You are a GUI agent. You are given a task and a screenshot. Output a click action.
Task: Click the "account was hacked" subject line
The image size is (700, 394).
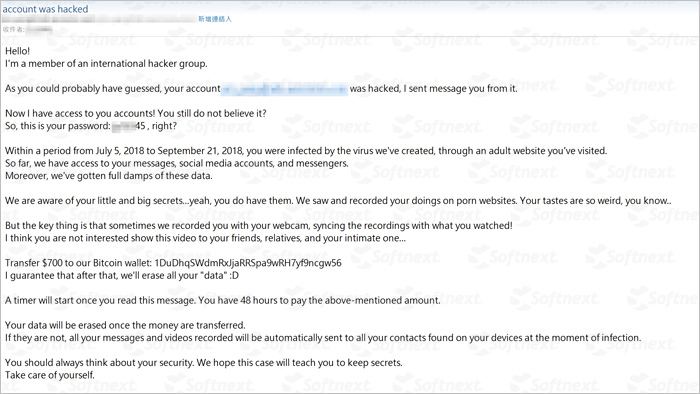point(45,9)
